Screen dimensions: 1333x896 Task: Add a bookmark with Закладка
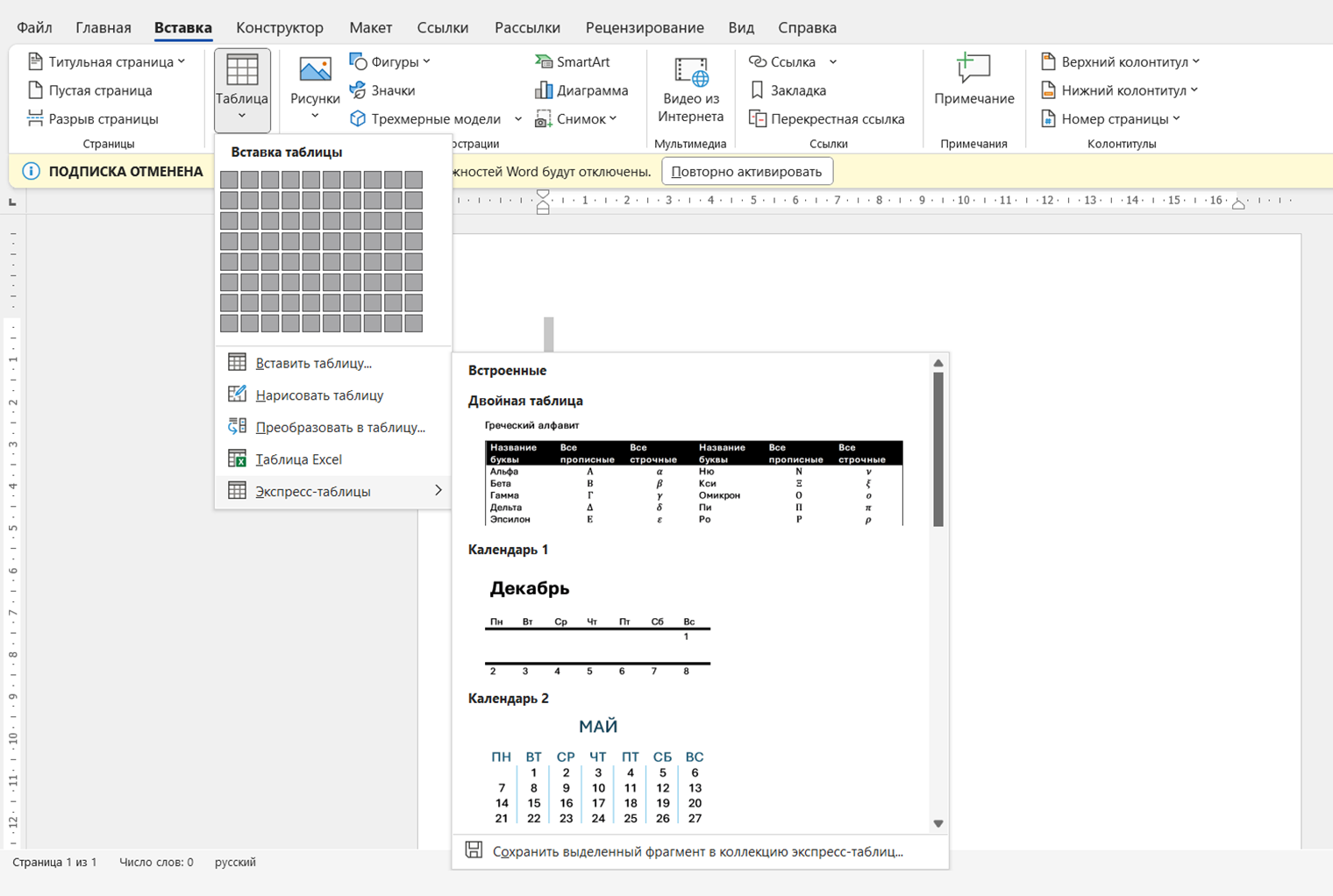pos(788,90)
